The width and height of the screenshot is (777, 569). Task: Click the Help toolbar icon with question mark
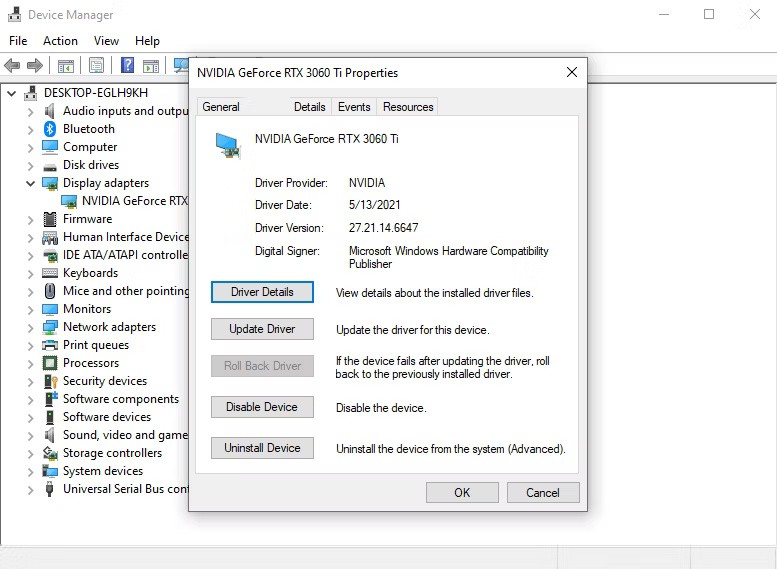pyautogui.click(x=127, y=66)
